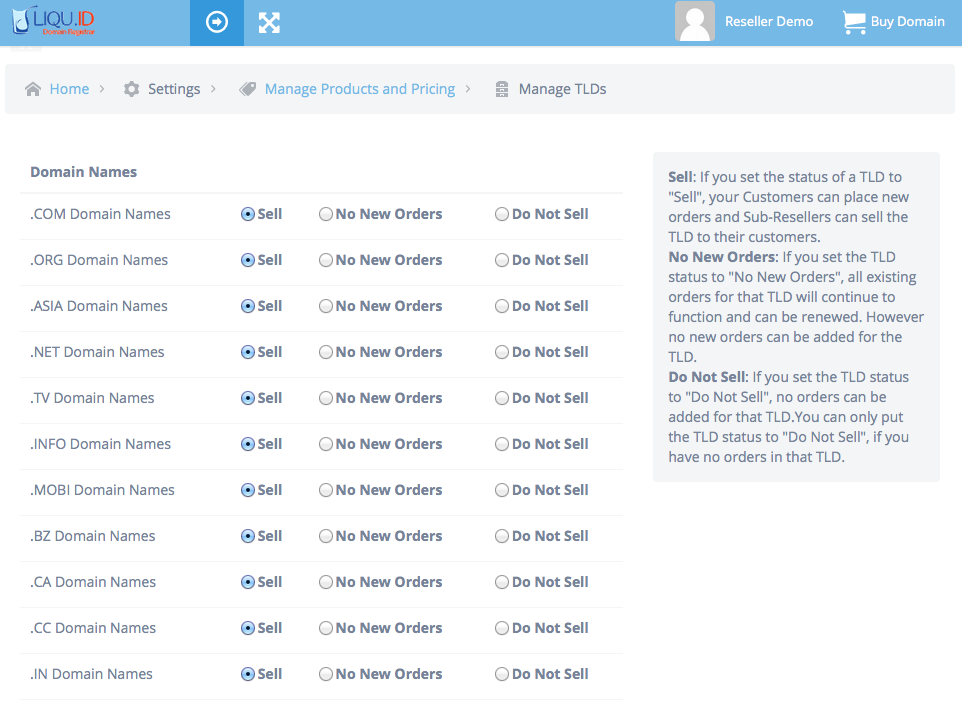
Task: Click the home icon in breadcrumb
Action: tap(33, 89)
